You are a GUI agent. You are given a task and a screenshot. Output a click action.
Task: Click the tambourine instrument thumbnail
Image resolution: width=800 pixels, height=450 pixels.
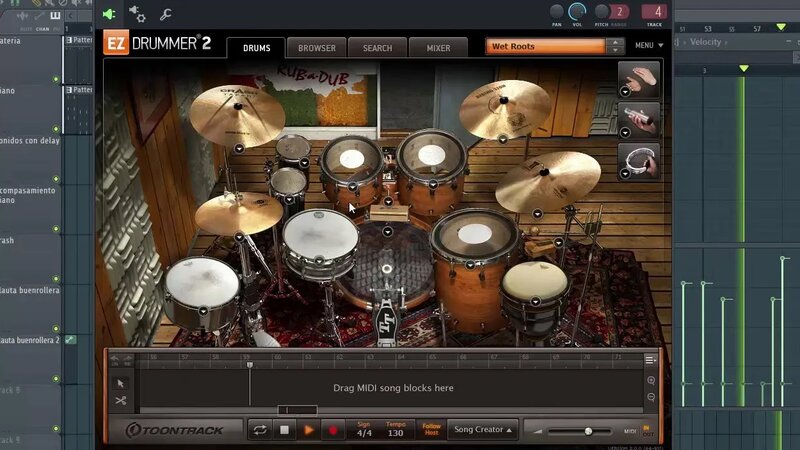(639, 162)
